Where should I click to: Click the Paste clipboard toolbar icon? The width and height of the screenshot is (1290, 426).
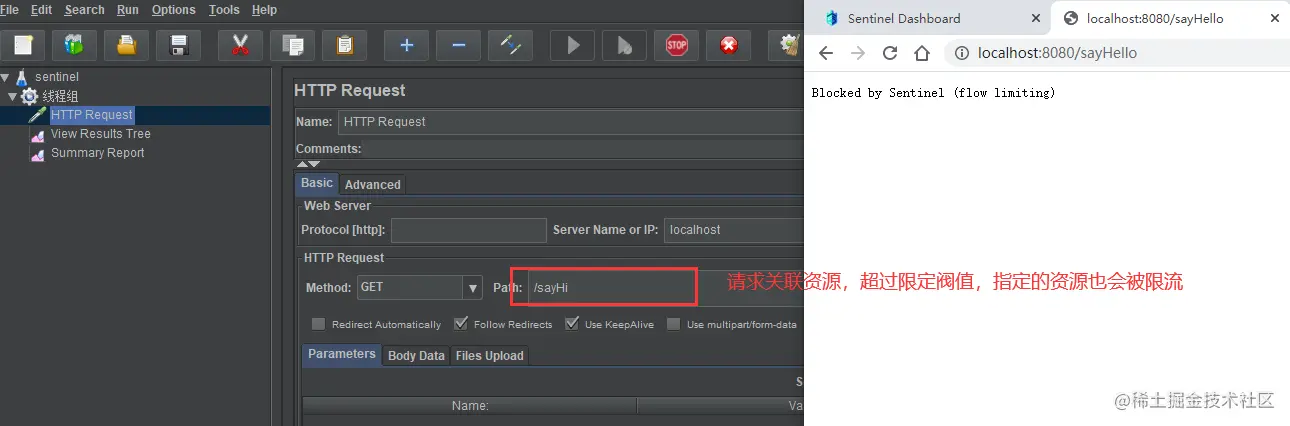[344, 45]
